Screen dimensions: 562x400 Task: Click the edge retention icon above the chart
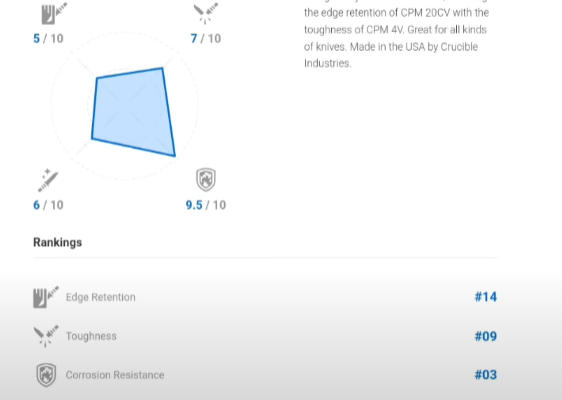pyautogui.click(x=54, y=13)
